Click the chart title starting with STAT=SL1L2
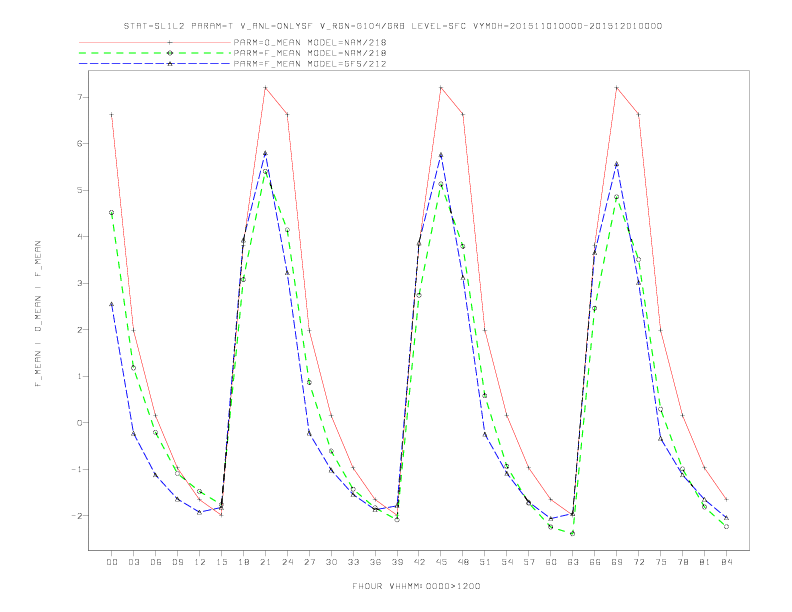The image size is (792, 612). [x=393, y=26]
